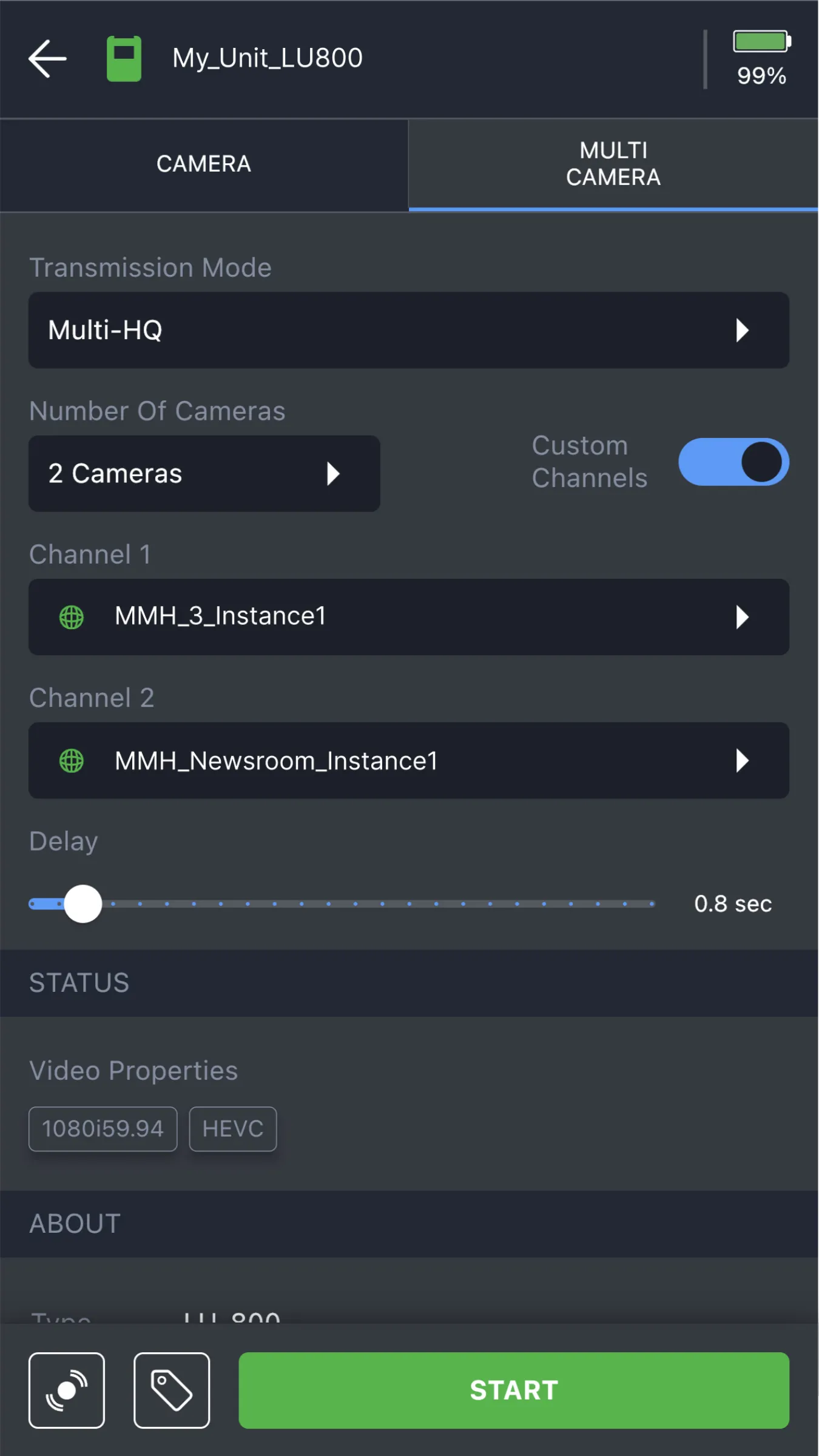Screen dimensions: 819x1456
Task: Turn off the Custom Channels toggle
Action: (x=733, y=462)
